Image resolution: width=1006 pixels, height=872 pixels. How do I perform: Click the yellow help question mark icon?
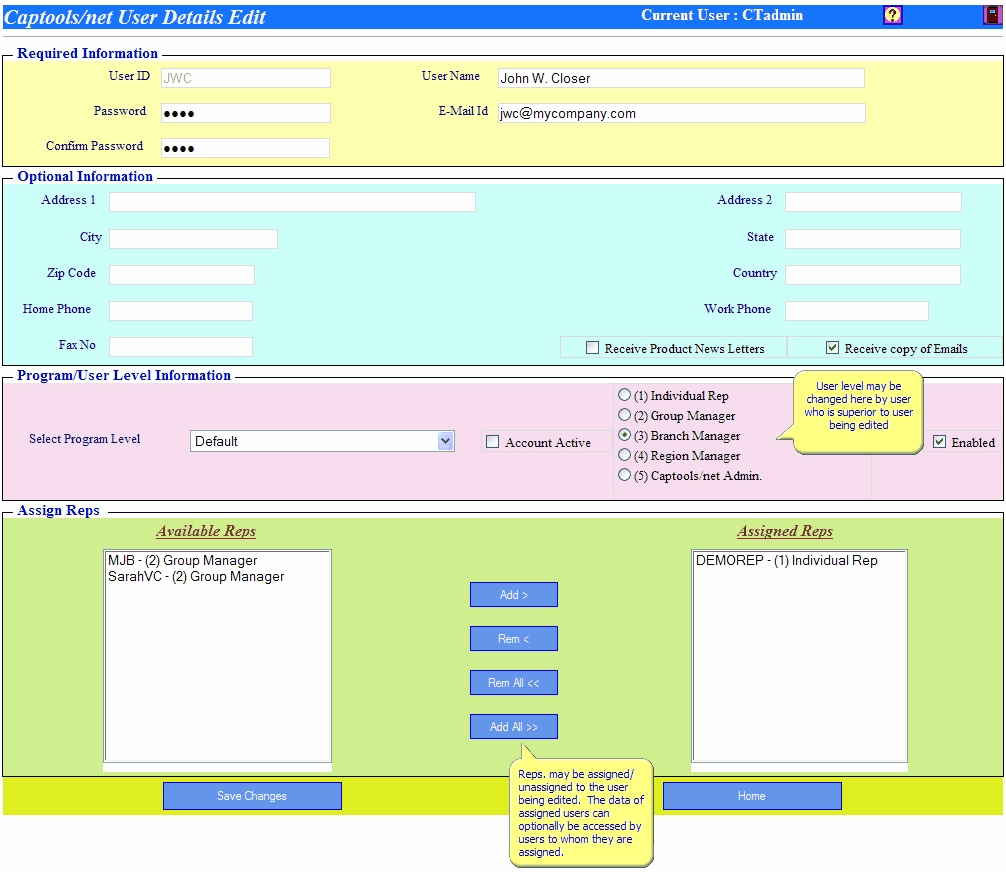click(x=893, y=15)
